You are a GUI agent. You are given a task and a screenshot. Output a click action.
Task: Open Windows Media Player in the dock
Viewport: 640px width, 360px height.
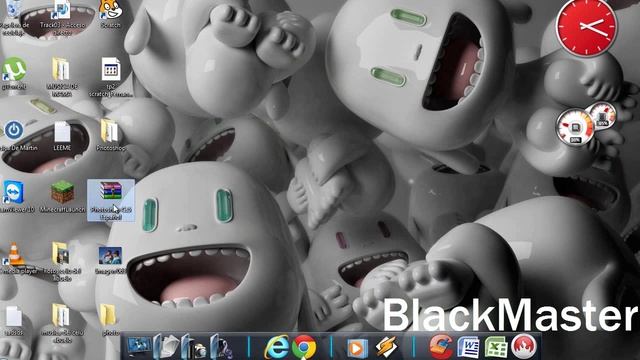point(357,348)
